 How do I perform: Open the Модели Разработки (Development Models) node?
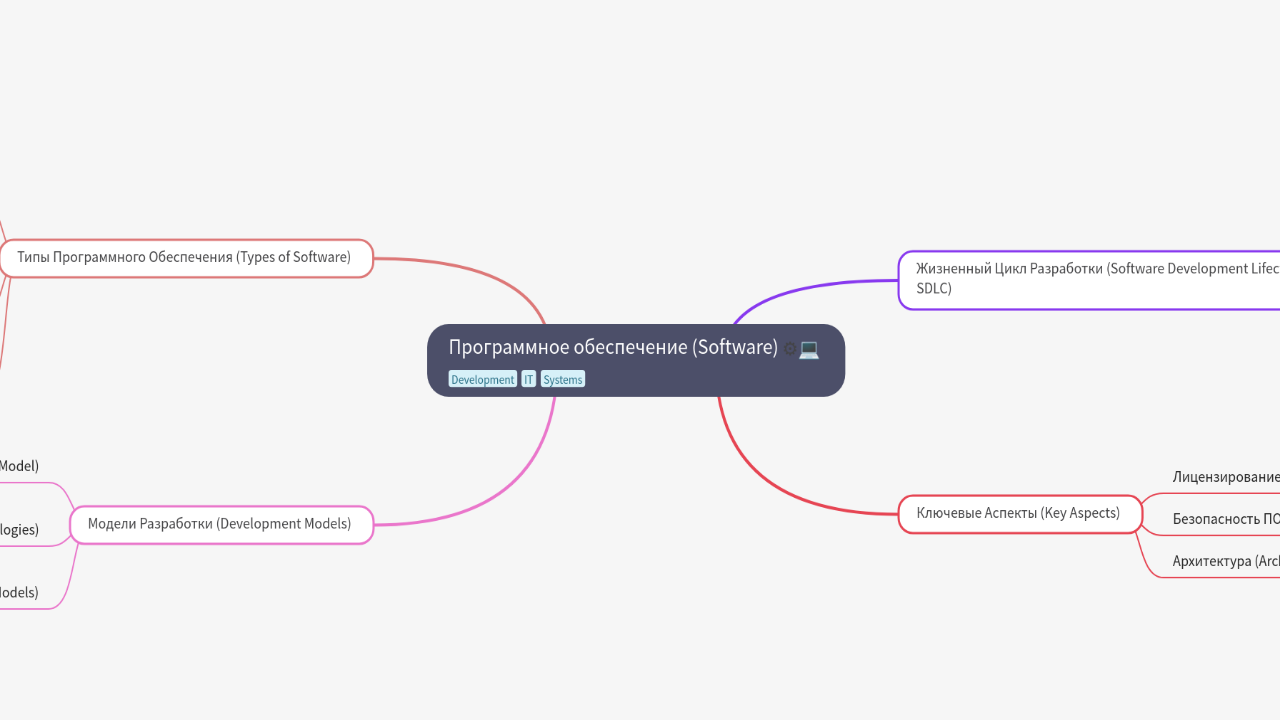point(220,524)
